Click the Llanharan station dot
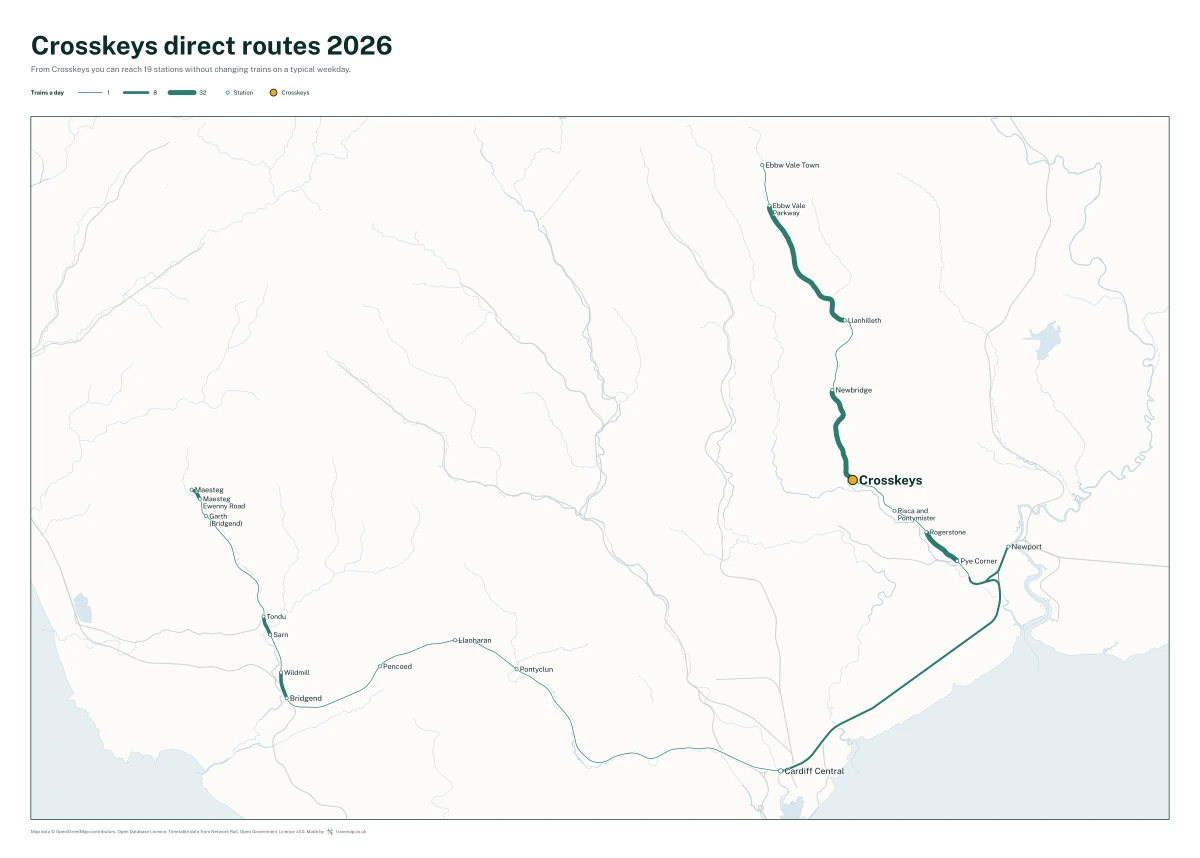The image size is (1200, 858). tap(455, 640)
